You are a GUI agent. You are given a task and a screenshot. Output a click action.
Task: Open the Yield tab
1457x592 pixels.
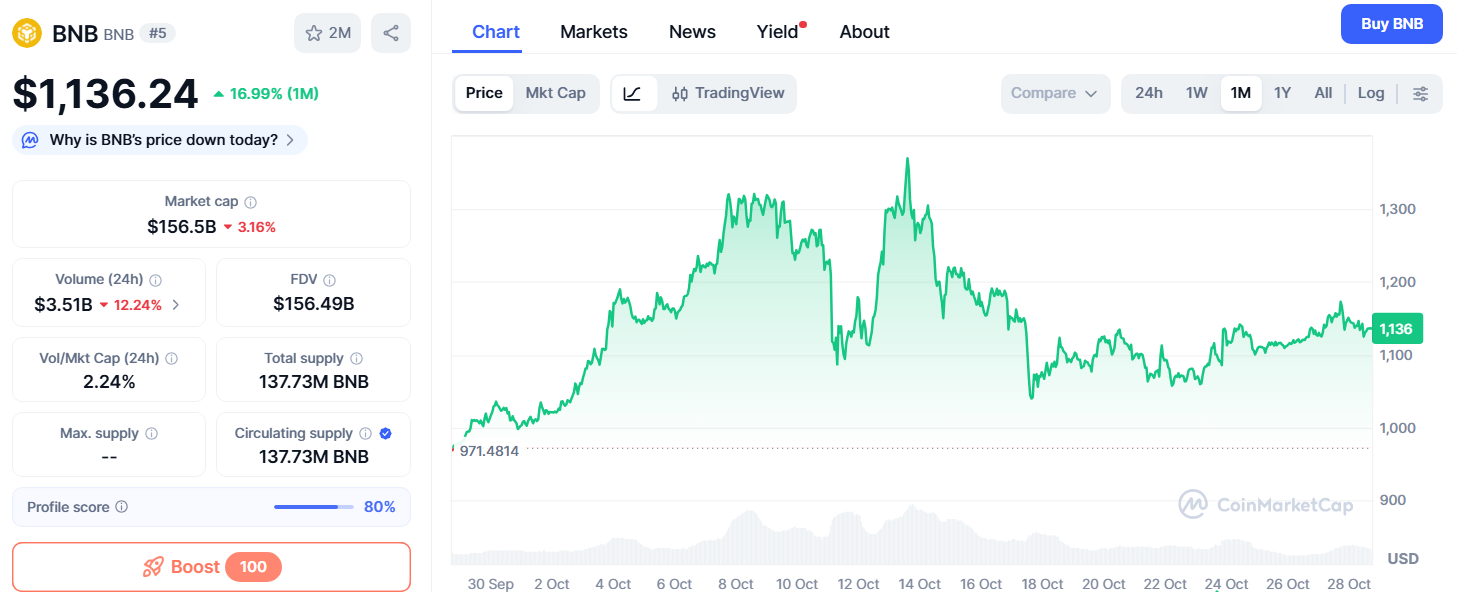tap(777, 32)
